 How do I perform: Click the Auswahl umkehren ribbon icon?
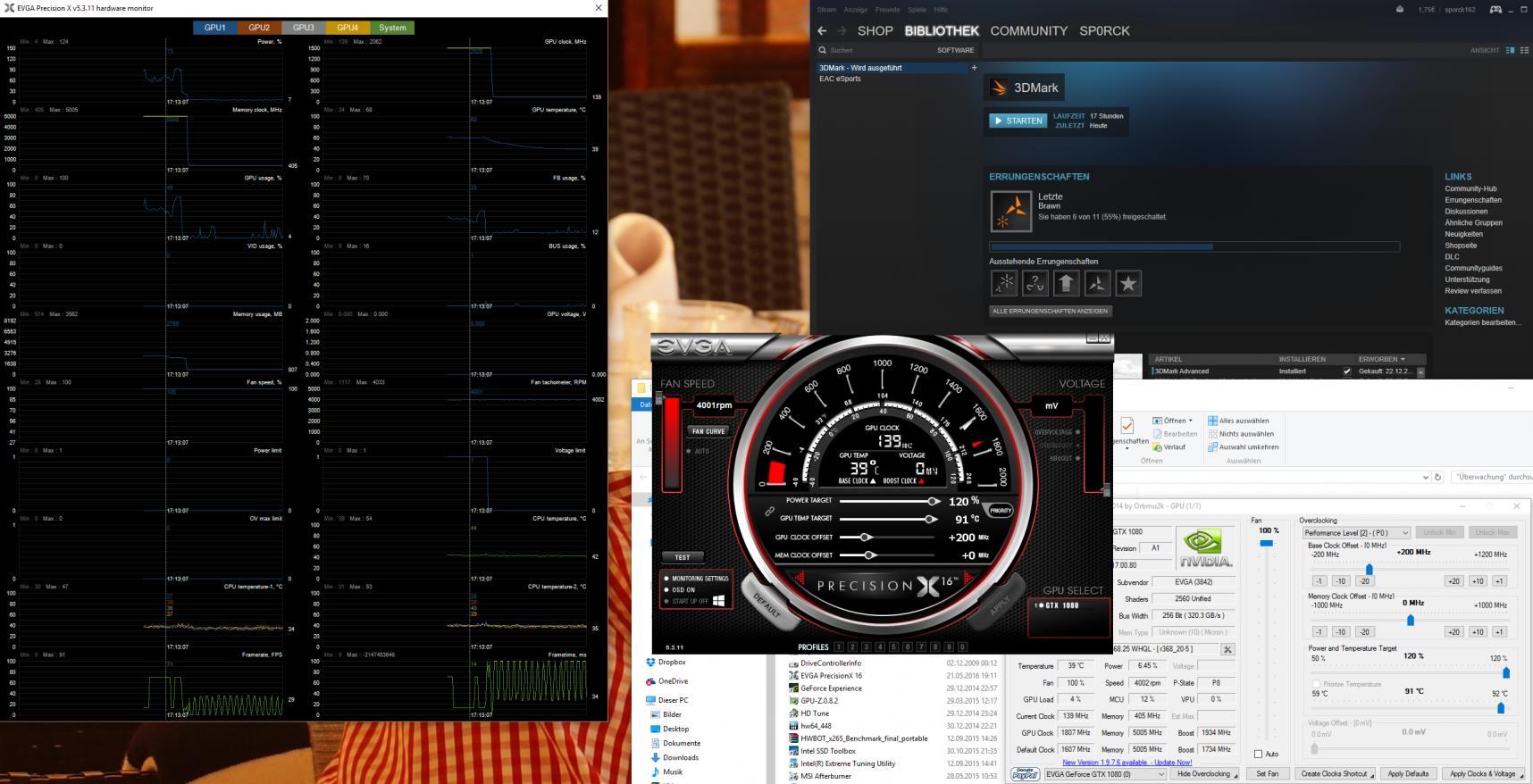pos(1212,446)
